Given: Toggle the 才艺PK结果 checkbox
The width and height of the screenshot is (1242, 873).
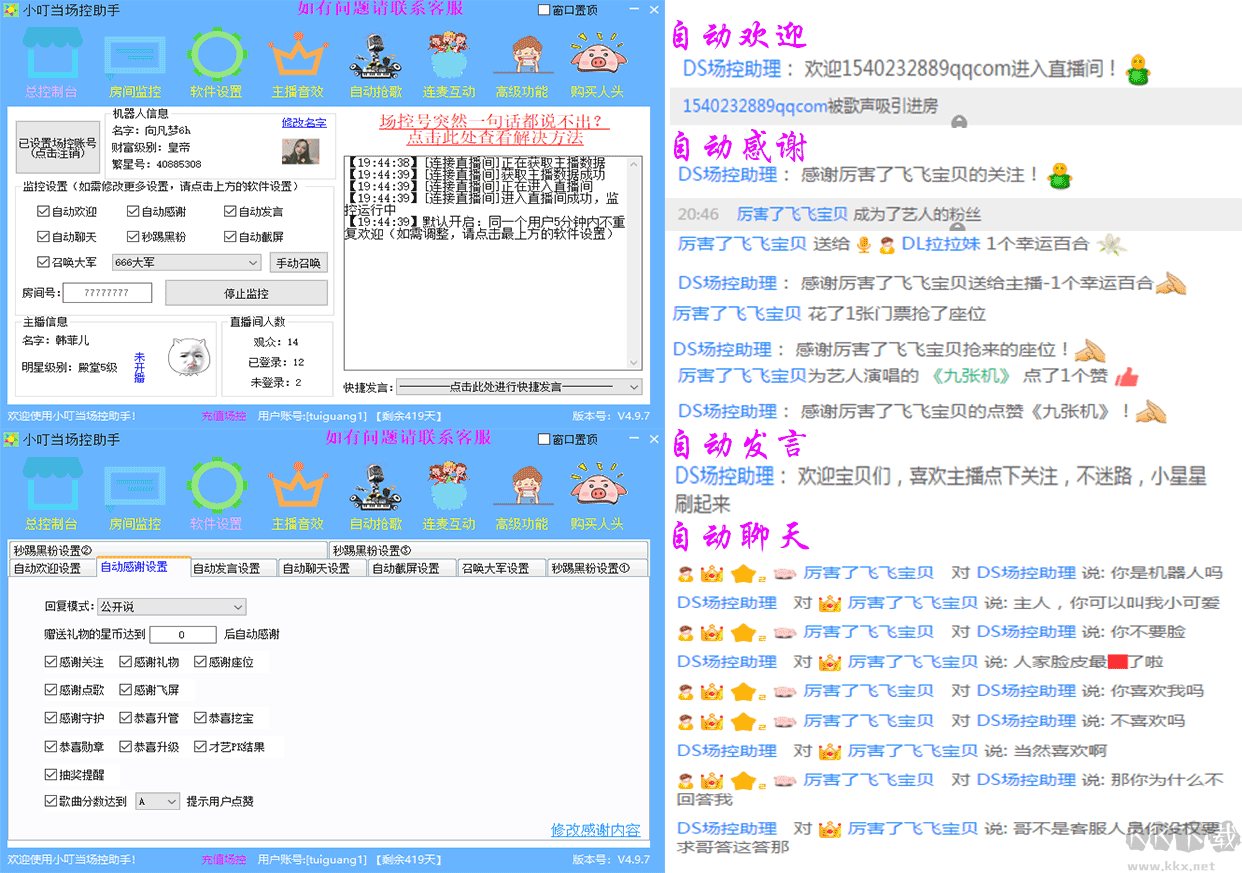Looking at the screenshot, I should tap(200, 746).
